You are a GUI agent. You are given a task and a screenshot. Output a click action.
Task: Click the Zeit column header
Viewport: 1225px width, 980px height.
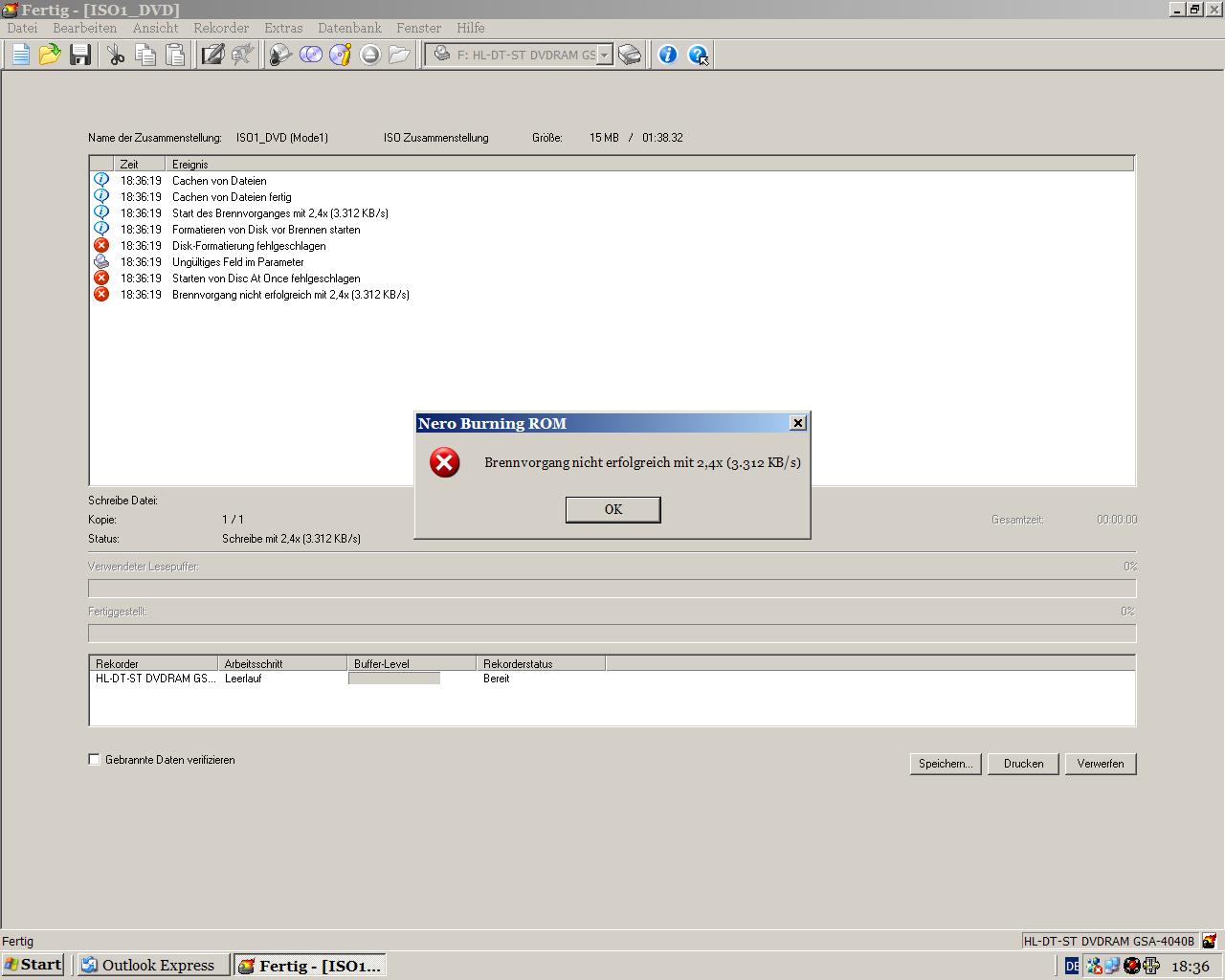140,164
